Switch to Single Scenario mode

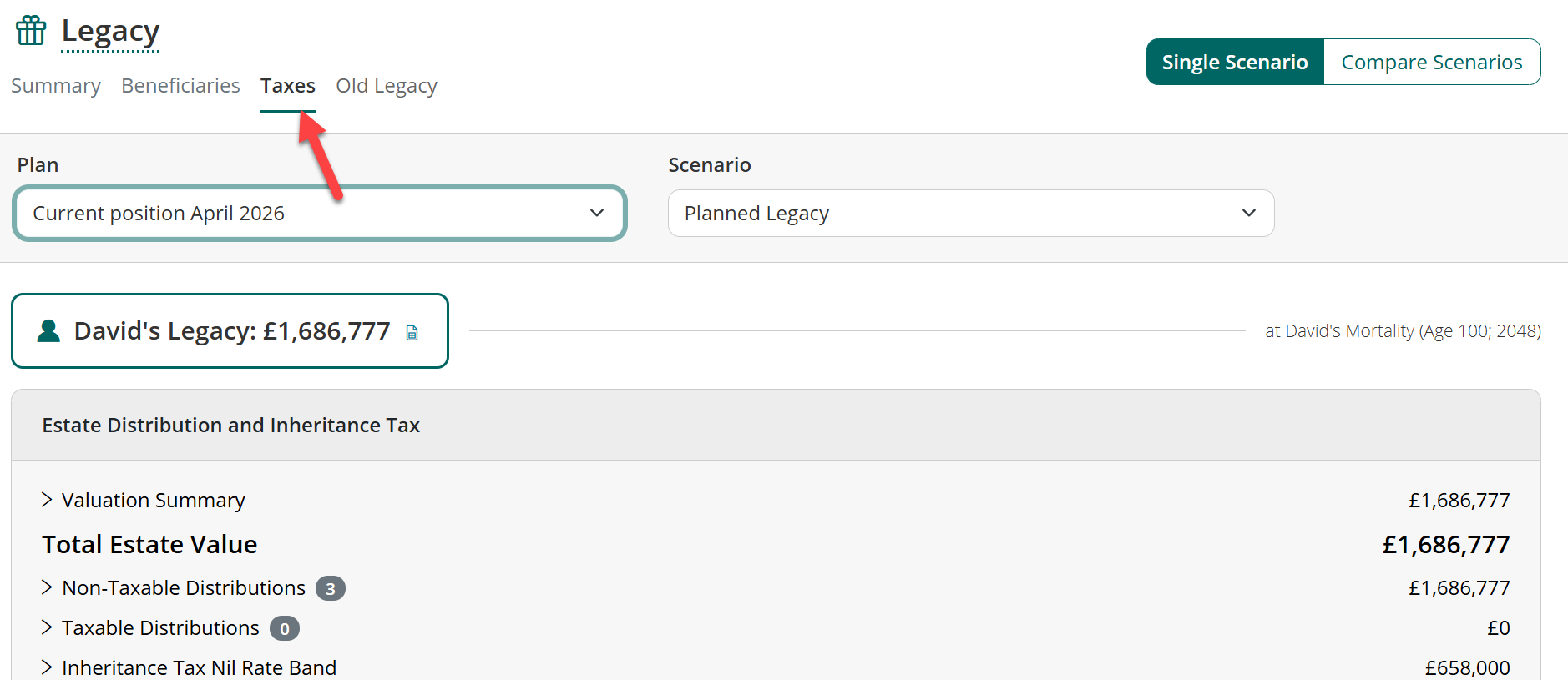tap(1235, 62)
